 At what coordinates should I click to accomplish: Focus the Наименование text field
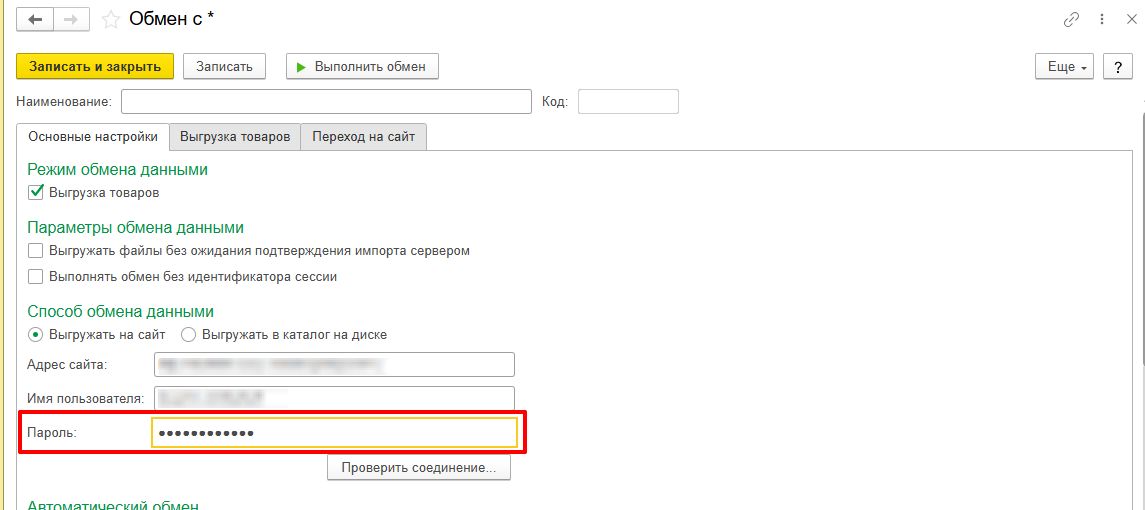326,102
